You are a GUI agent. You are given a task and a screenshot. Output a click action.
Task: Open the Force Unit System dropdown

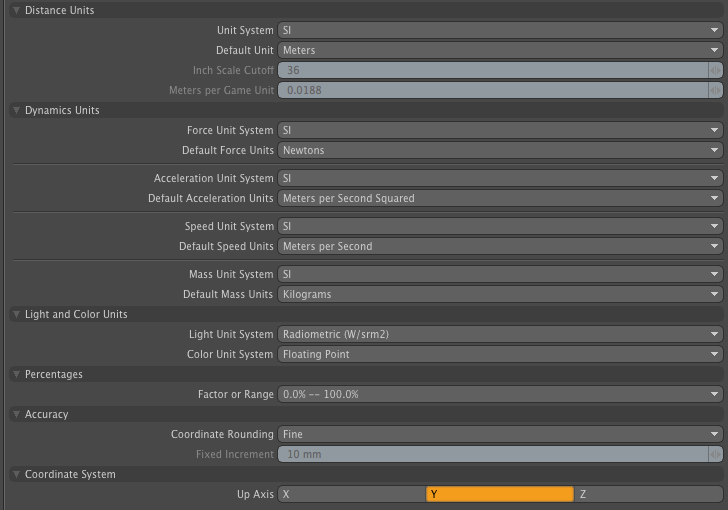point(500,130)
